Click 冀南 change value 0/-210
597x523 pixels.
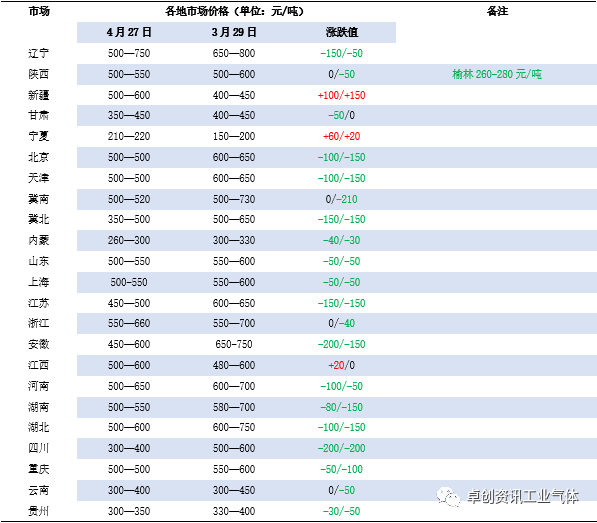[342, 199]
